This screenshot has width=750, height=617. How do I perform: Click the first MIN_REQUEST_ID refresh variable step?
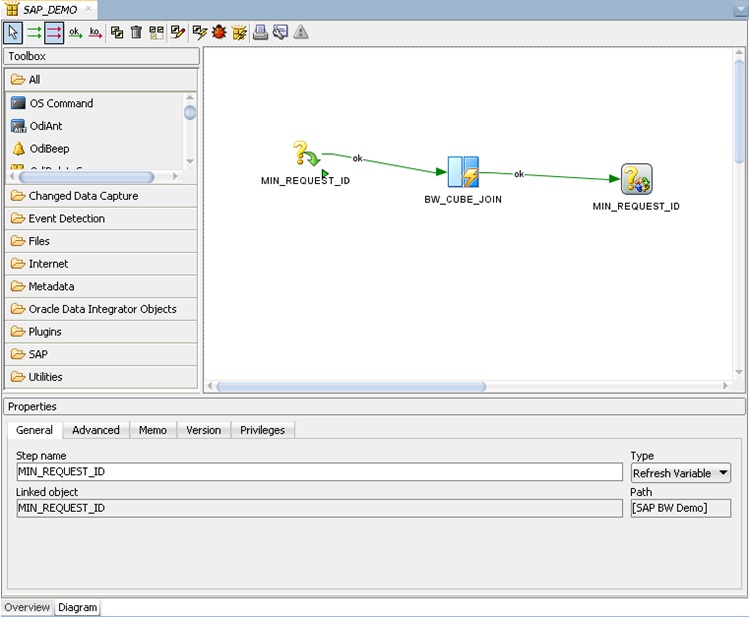(307, 154)
